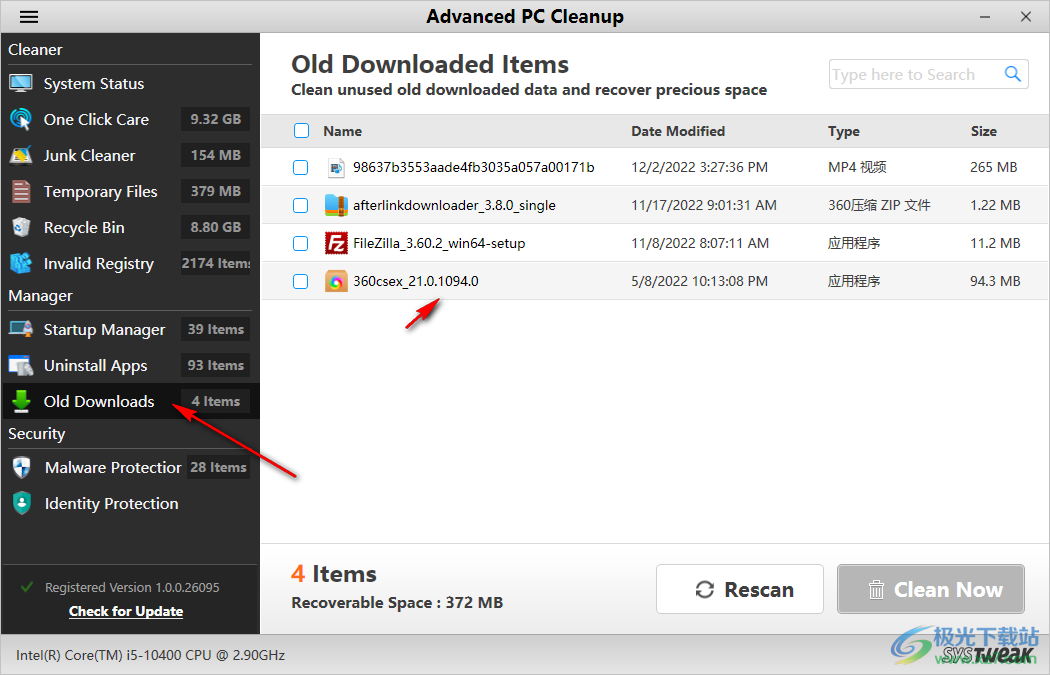The image size is (1050, 675).
Task: Click the 28 Items malware badge
Action: click(x=218, y=467)
